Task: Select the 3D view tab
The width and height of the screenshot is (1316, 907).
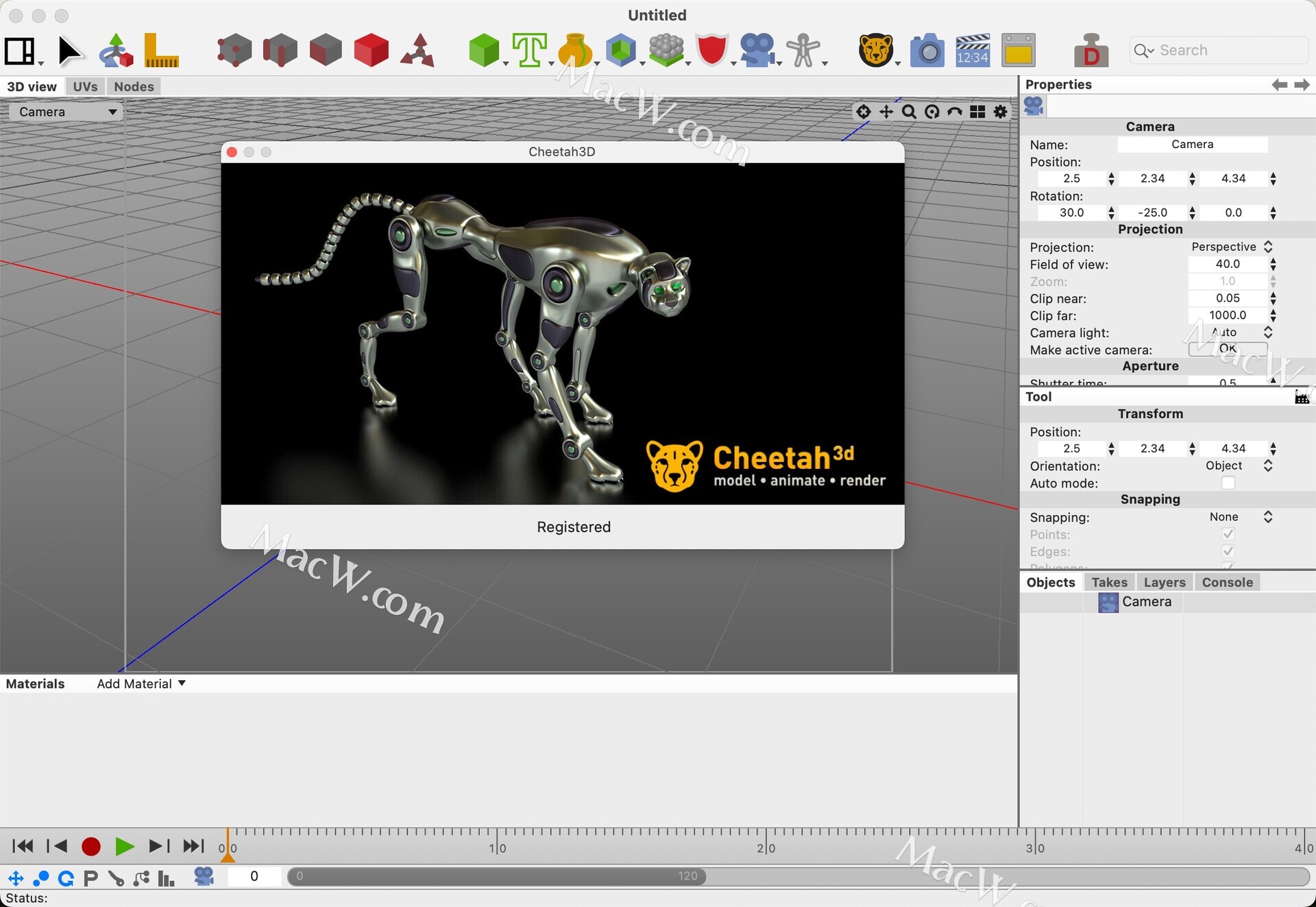Action: tap(32, 86)
